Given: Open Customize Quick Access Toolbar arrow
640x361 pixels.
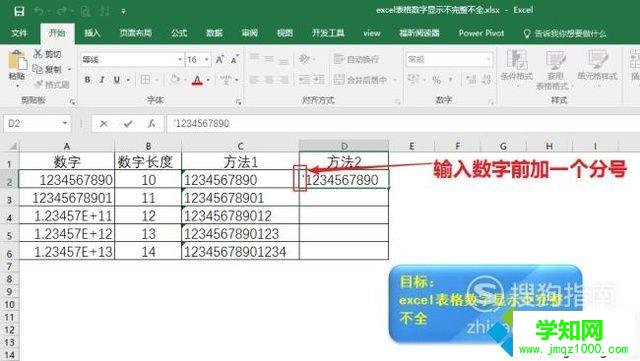Looking at the screenshot, I should click(x=123, y=12).
